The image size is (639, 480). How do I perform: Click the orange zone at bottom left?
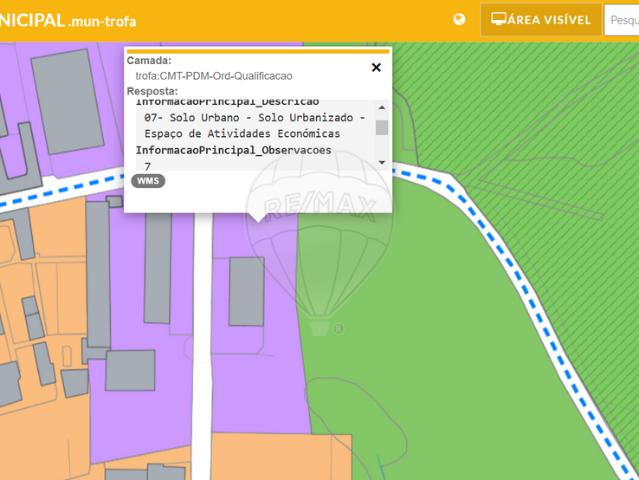40,440
